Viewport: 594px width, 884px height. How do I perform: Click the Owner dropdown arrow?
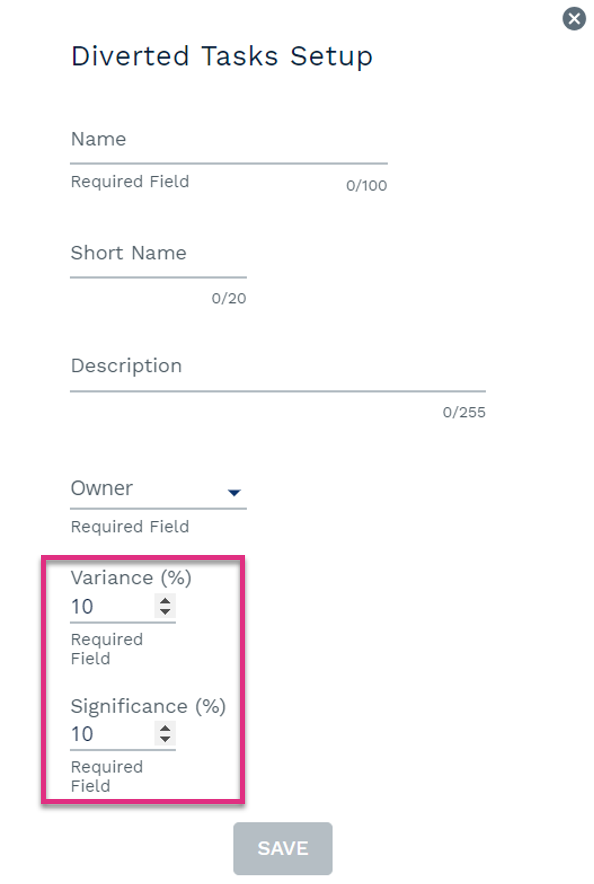(x=234, y=493)
